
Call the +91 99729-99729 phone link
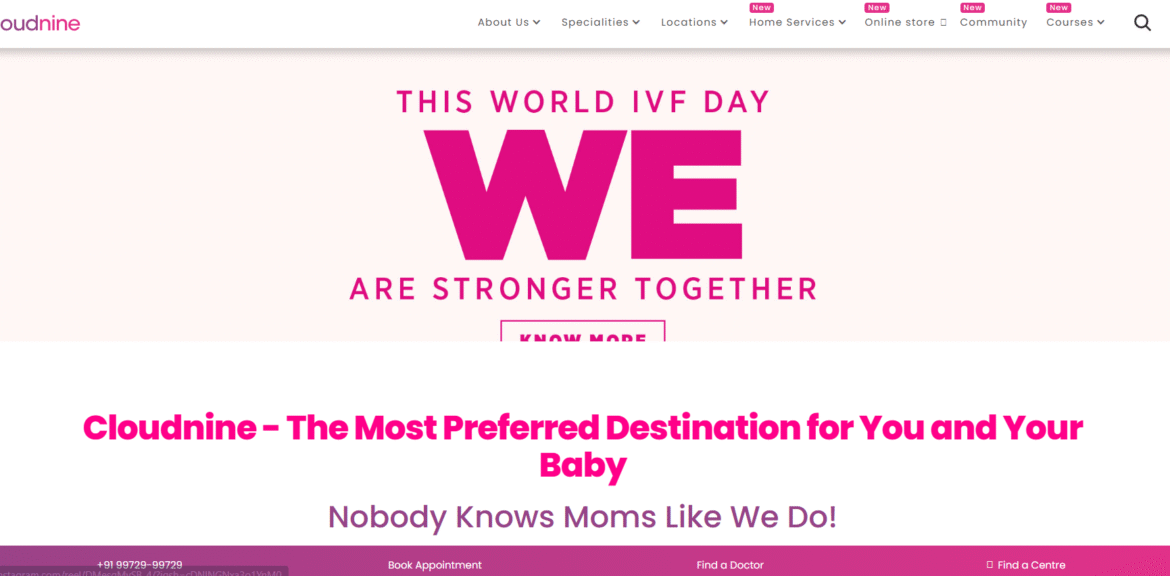coord(139,565)
